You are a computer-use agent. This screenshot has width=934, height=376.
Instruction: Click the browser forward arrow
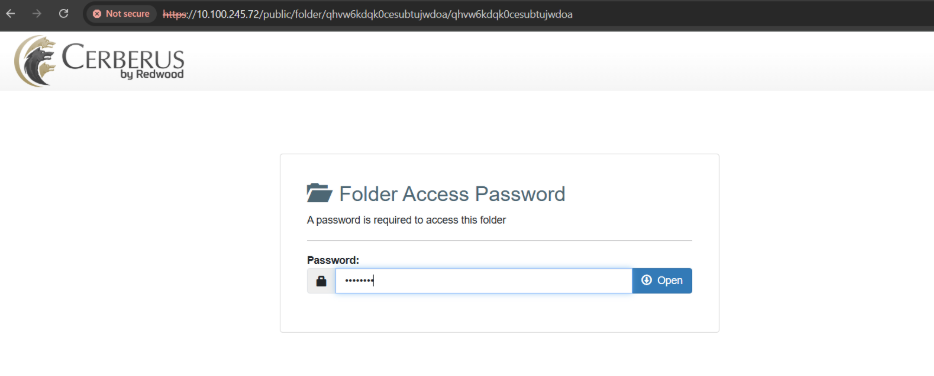[37, 14]
